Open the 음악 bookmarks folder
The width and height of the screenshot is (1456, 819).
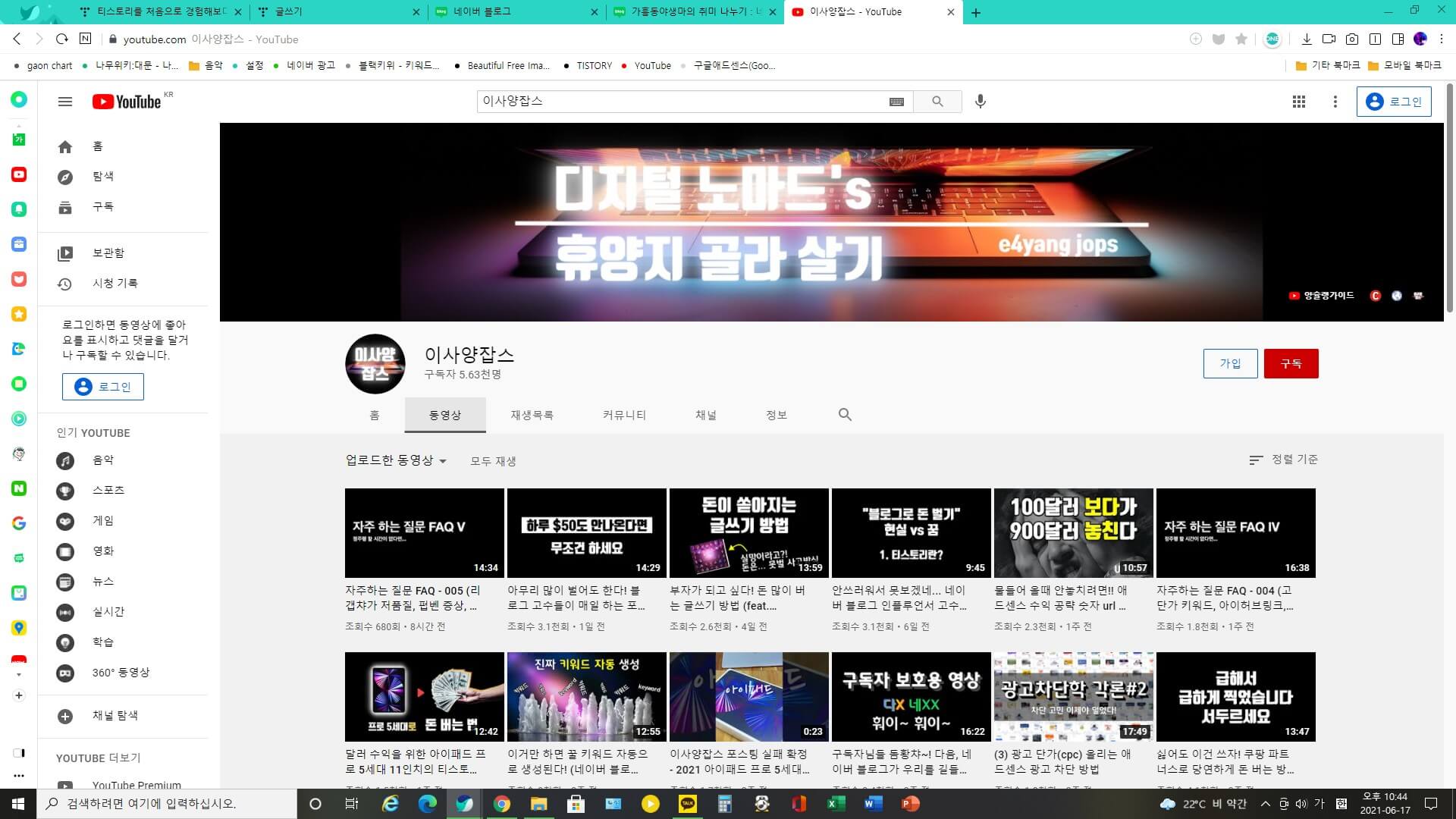[206, 66]
